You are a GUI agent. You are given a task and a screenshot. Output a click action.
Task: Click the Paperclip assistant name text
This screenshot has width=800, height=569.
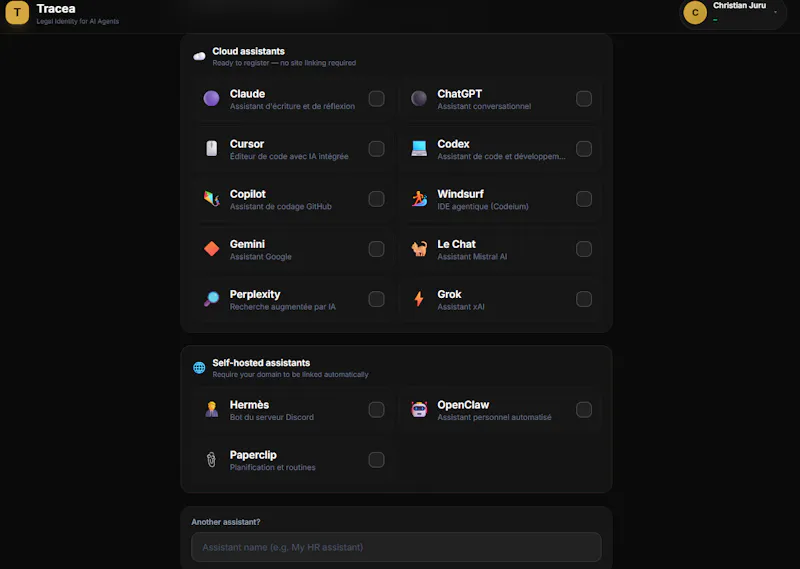[x=253, y=455]
